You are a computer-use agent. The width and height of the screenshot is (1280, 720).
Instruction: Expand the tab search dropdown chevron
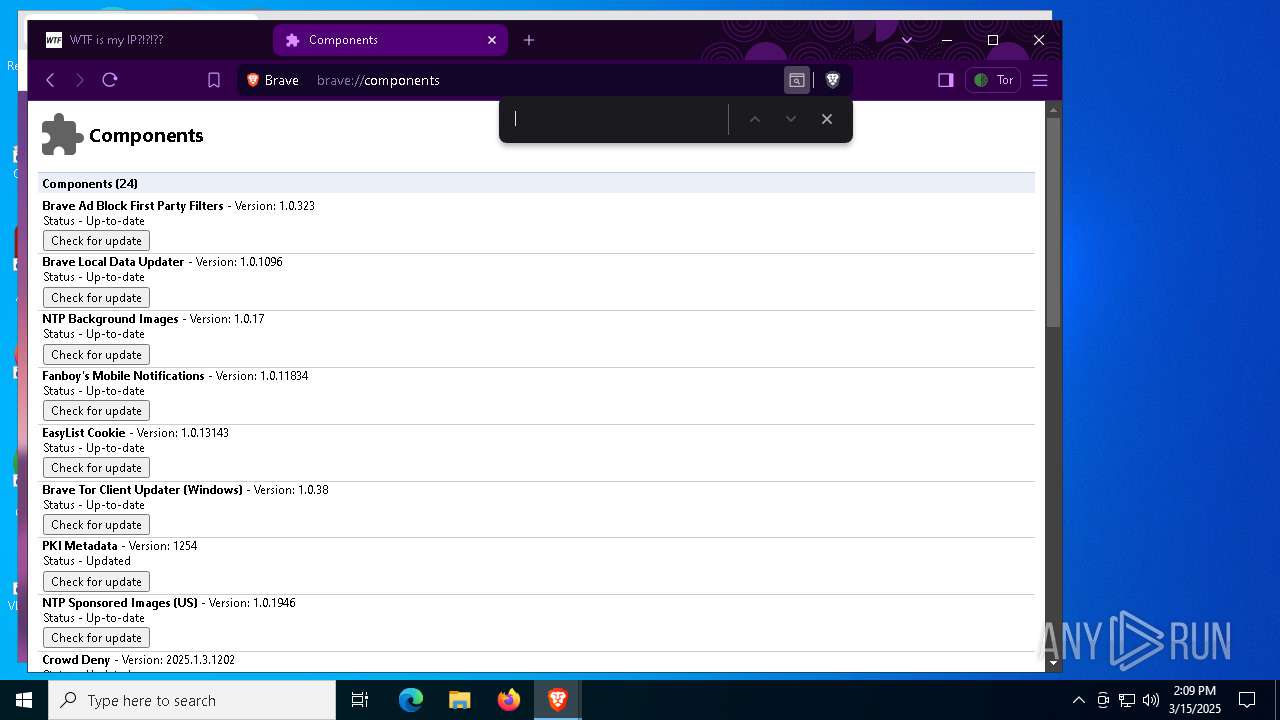pos(907,40)
